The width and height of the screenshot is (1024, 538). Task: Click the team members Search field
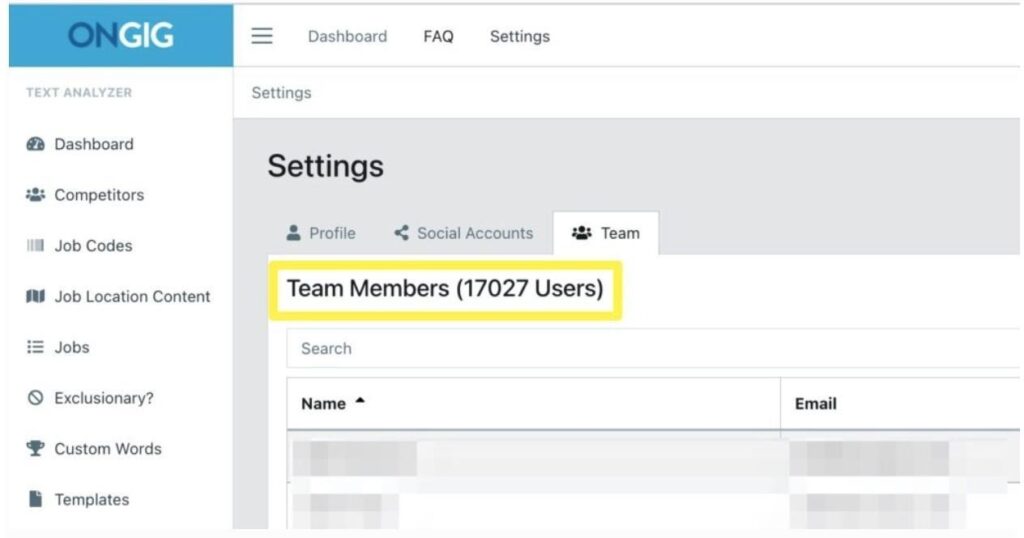pyautogui.click(x=650, y=349)
